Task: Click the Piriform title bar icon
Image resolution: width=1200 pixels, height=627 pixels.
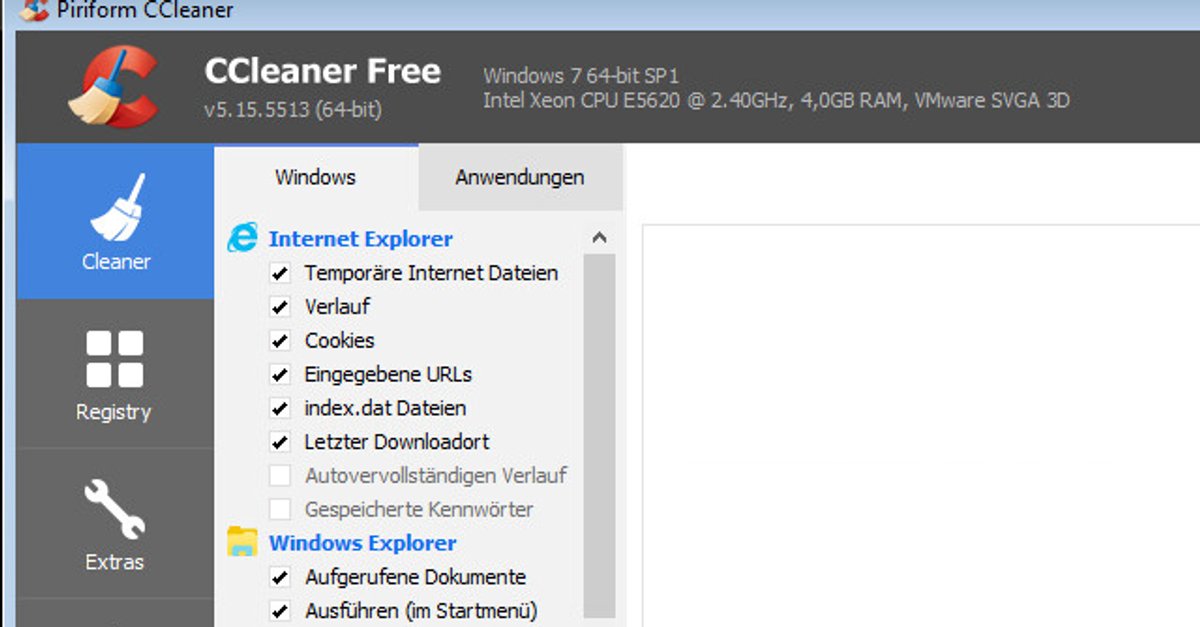Action: (34, 11)
